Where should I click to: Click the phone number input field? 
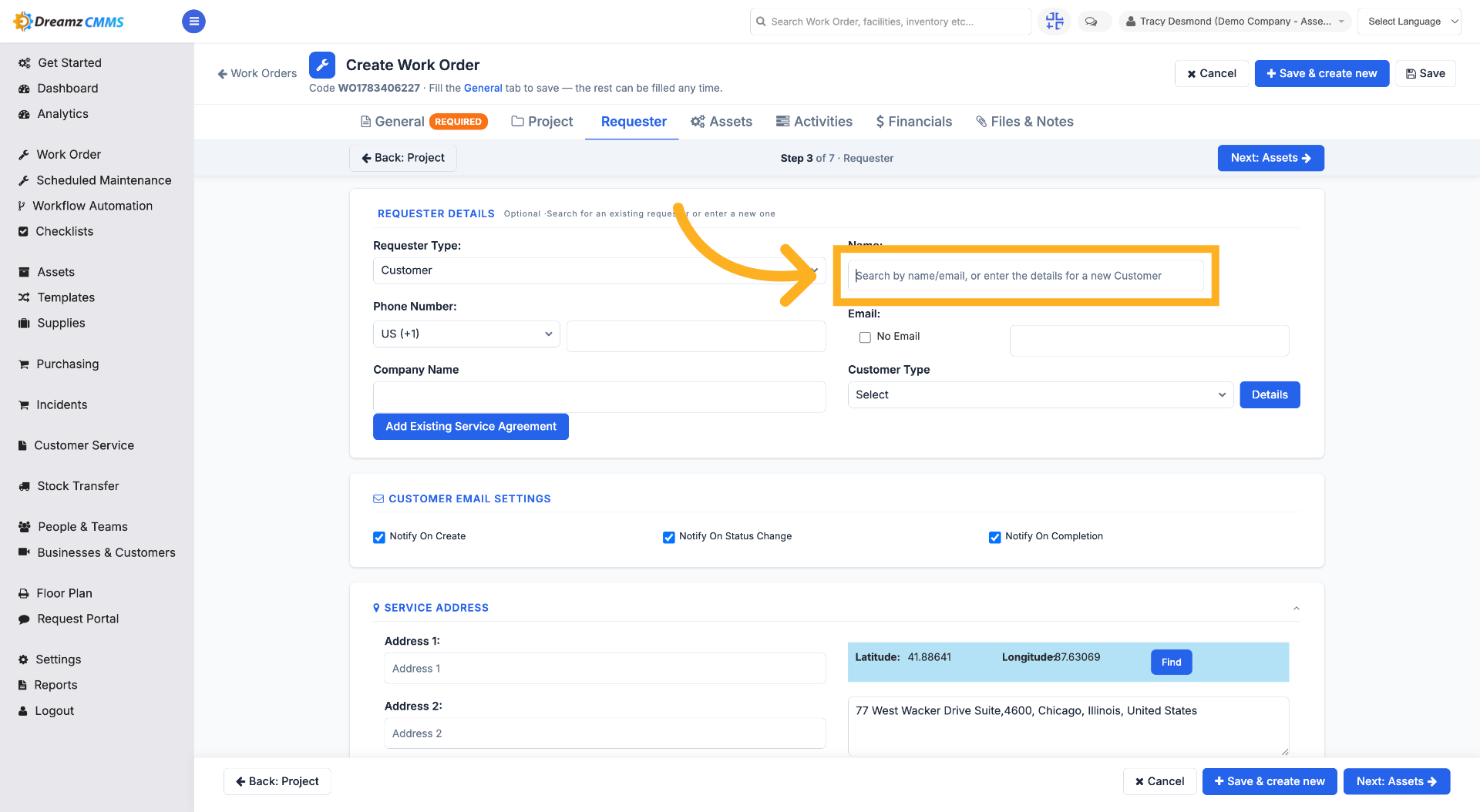(696, 337)
